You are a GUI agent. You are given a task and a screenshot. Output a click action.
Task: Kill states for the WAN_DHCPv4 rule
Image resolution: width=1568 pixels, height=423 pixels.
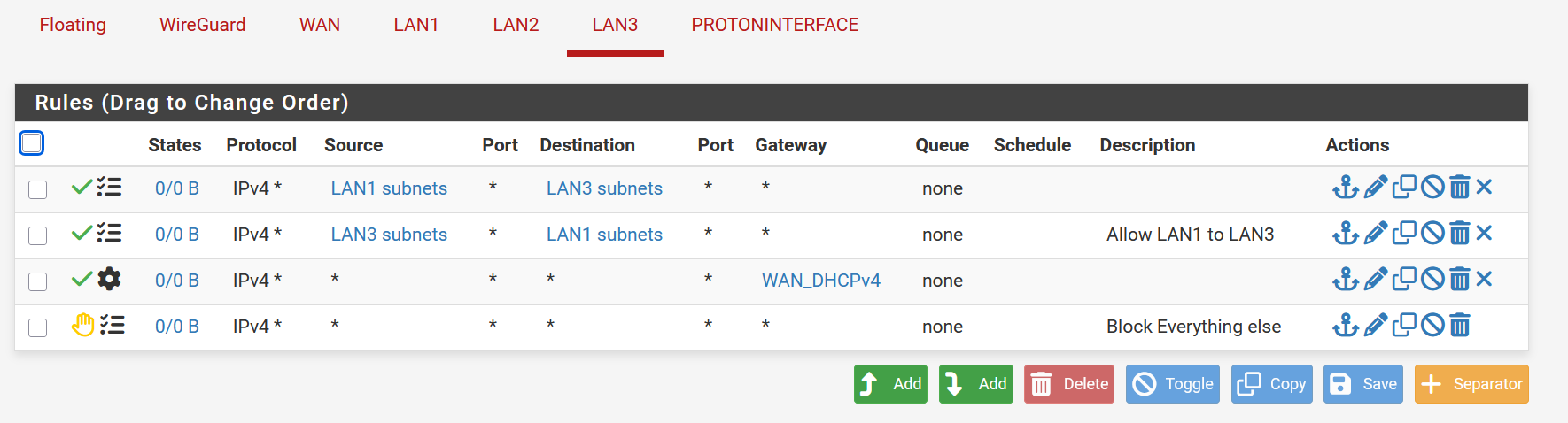click(x=1485, y=280)
